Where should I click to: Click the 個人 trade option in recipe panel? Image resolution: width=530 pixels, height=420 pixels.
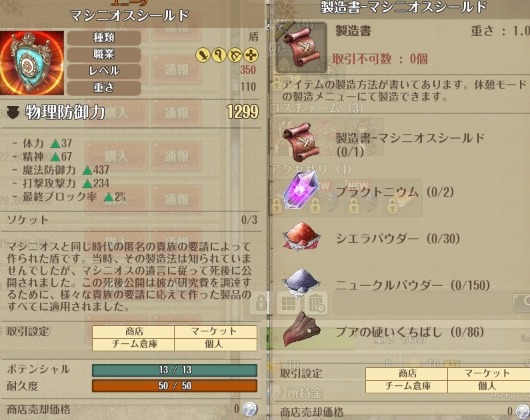click(x=488, y=386)
